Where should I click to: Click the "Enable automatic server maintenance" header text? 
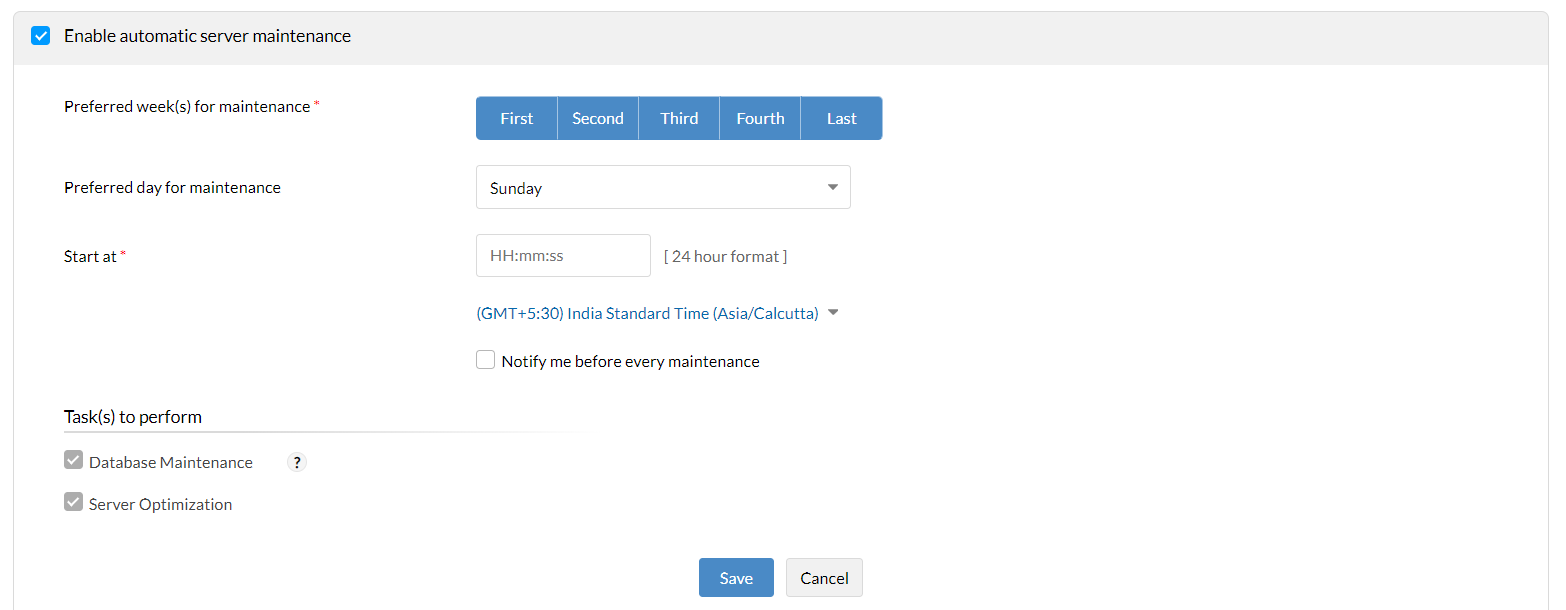coord(207,36)
